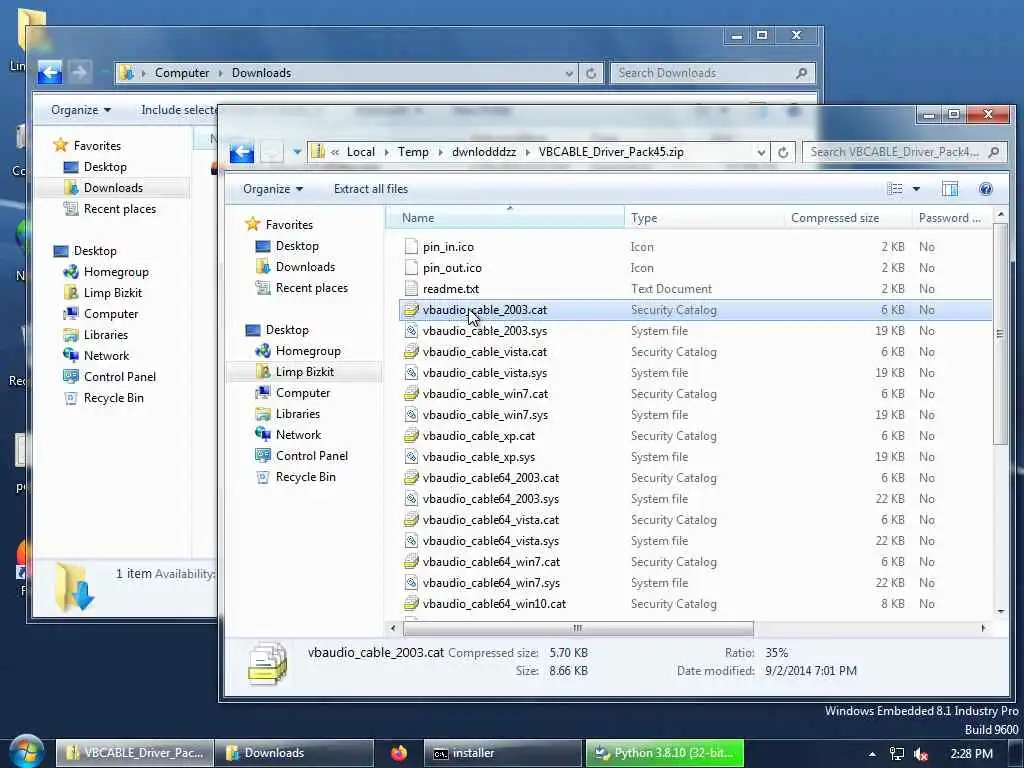Select Downloads in Downloads window sidebar
This screenshot has width=1024, height=768.
pos(113,187)
